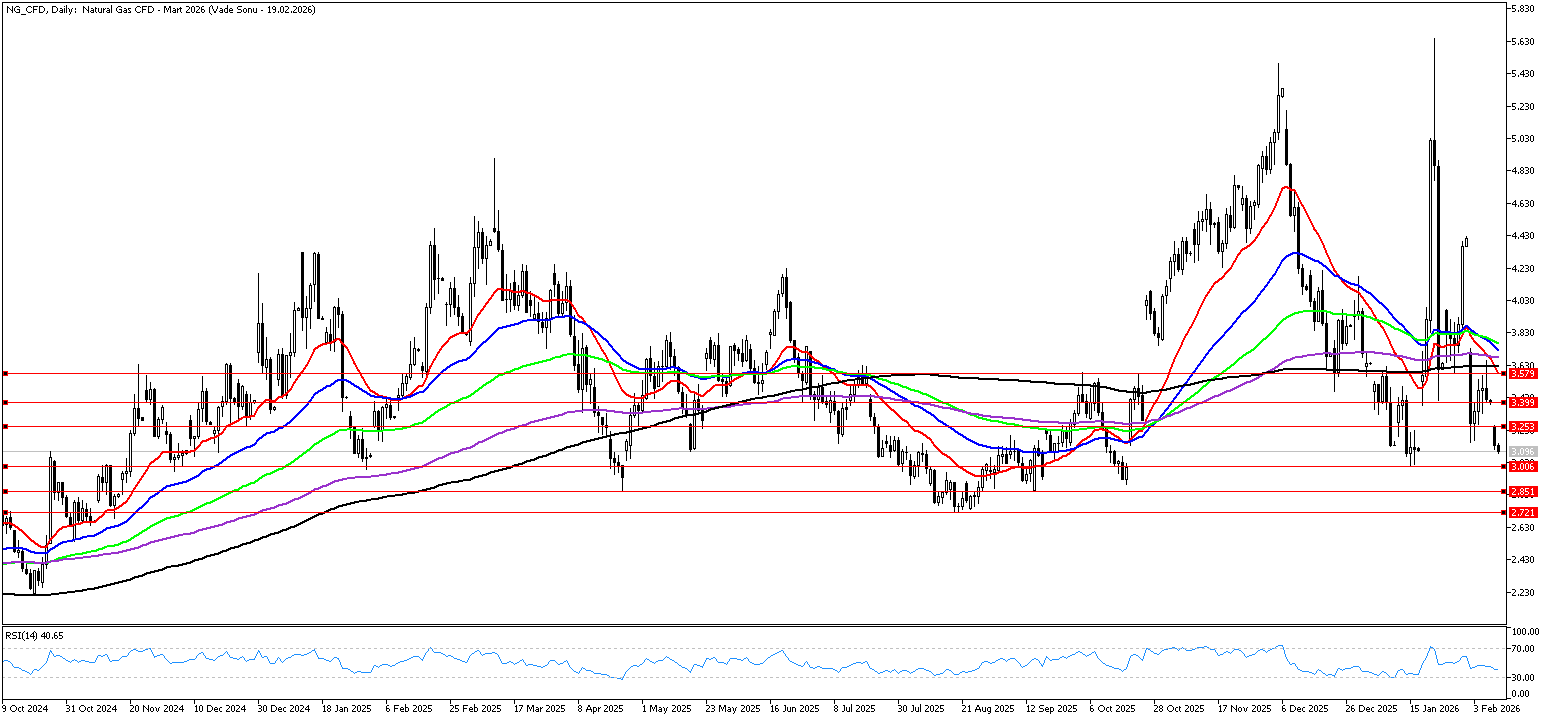The image size is (1549, 720).
Task: Click the 20 Nov 2024 date label
Action: tap(155, 709)
